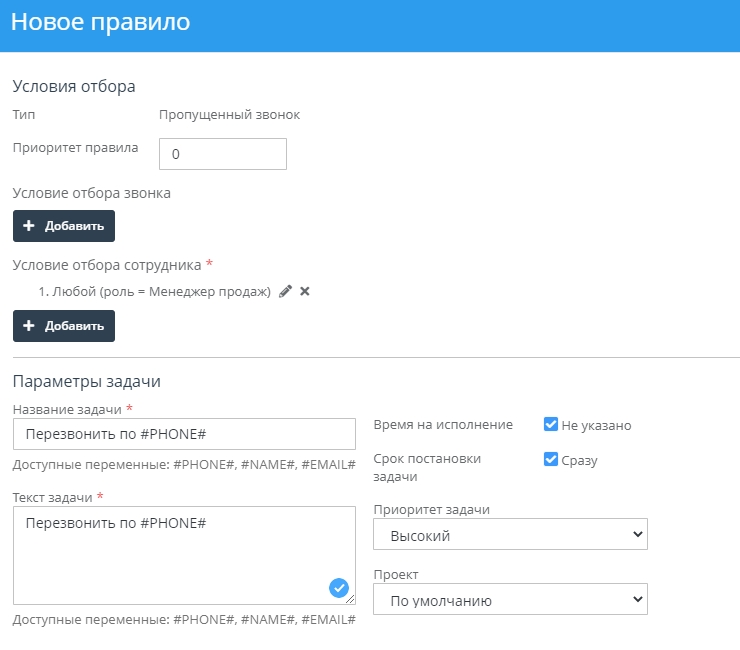The height and width of the screenshot is (650, 740).
Task: Toggle the "Сразу" task deadline checkbox
Action: (x=550, y=459)
